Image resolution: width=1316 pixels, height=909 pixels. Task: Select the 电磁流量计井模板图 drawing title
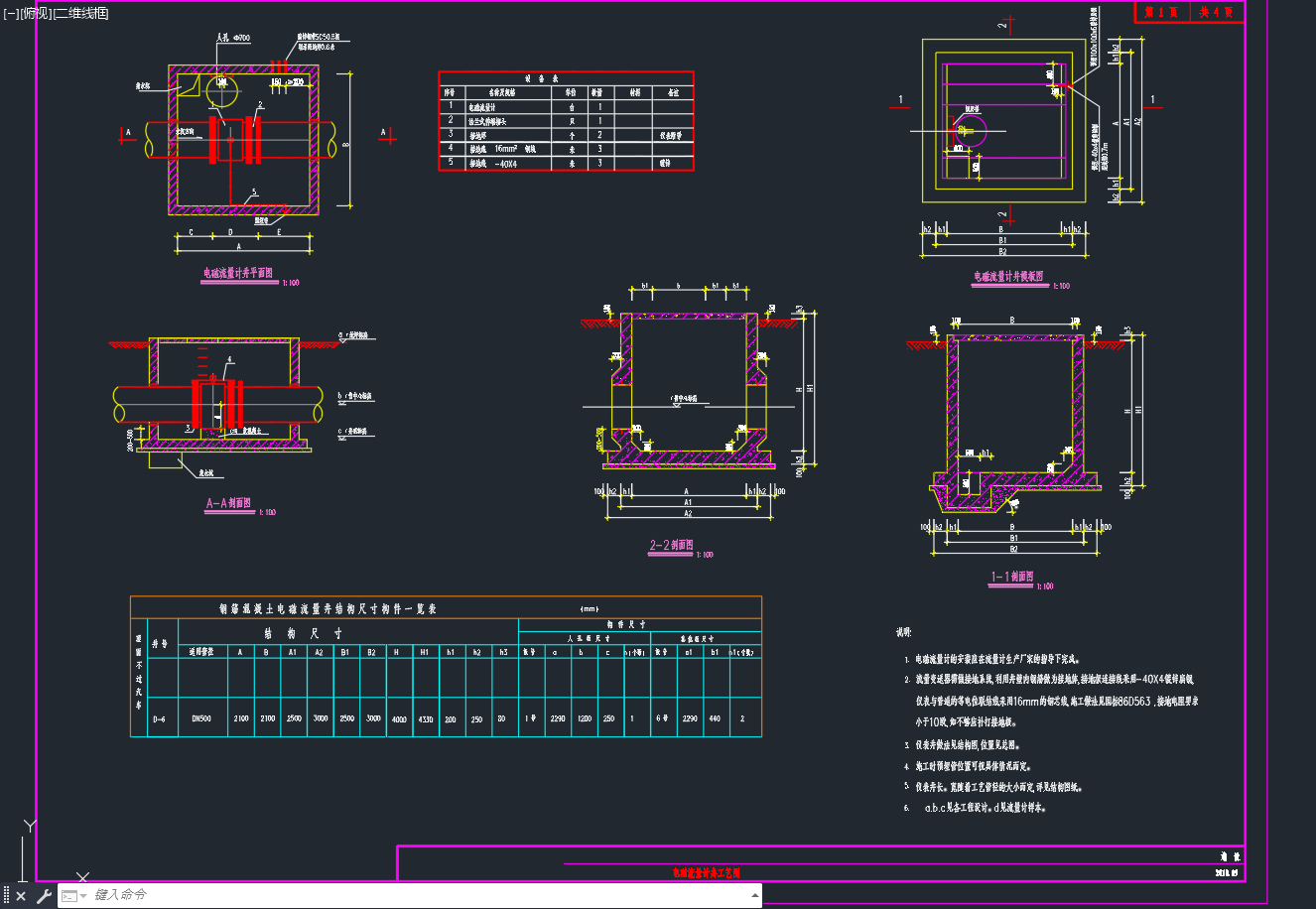(x=1008, y=277)
